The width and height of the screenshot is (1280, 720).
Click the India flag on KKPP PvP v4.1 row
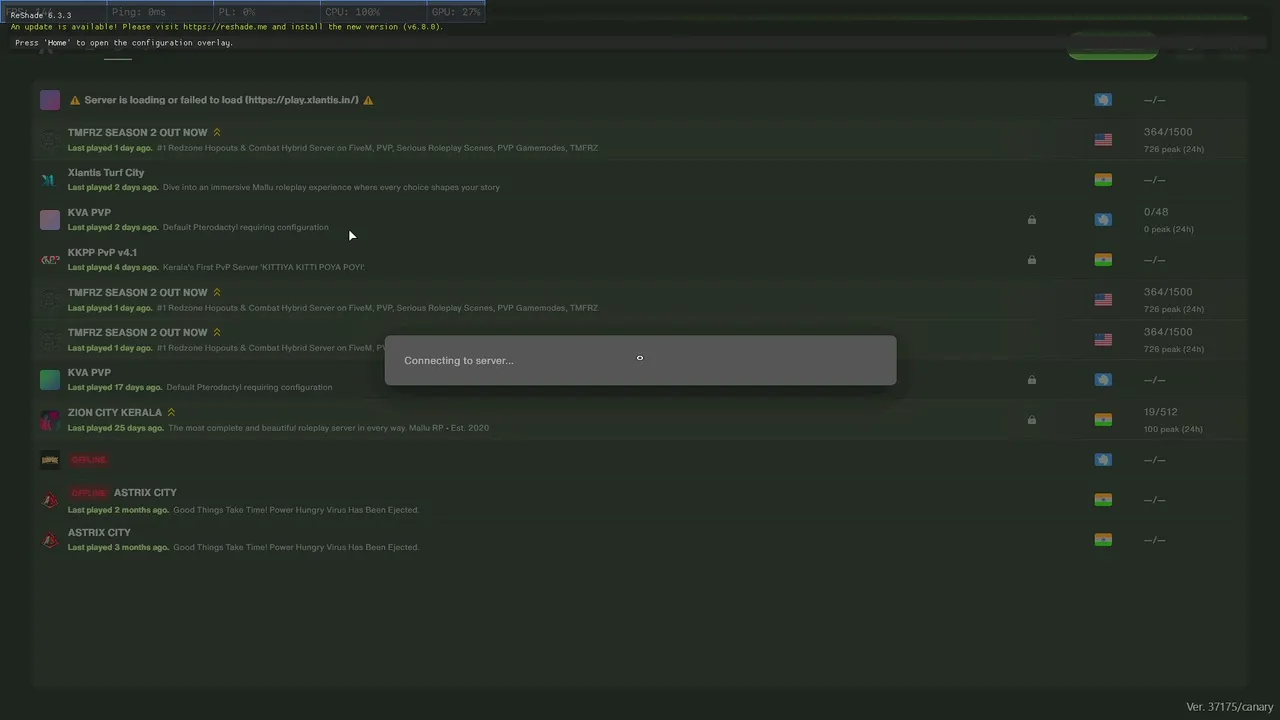1103,260
